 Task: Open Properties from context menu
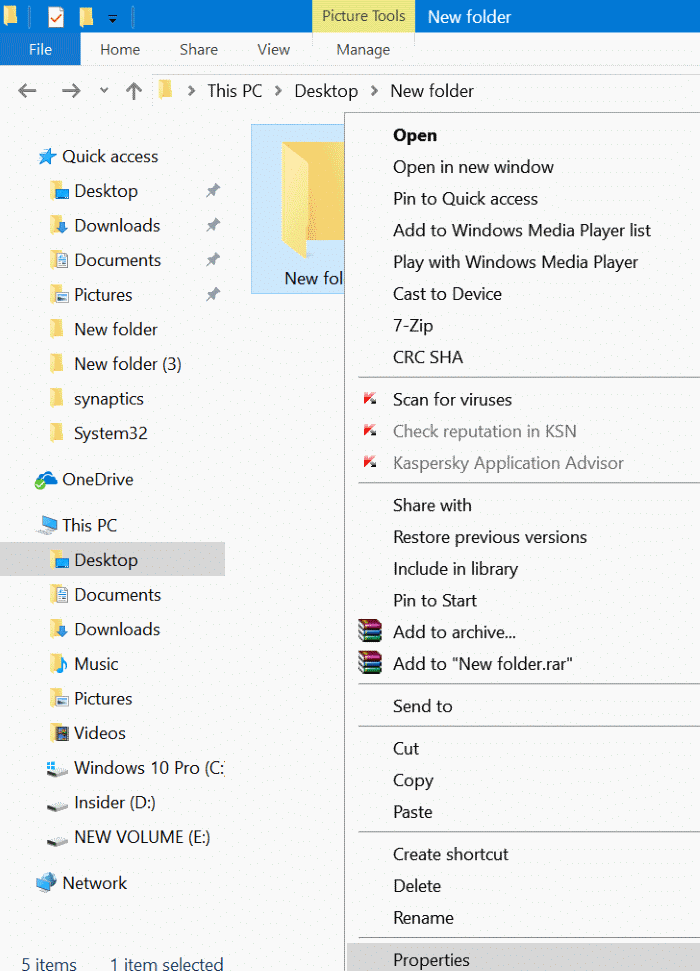pos(523,959)
